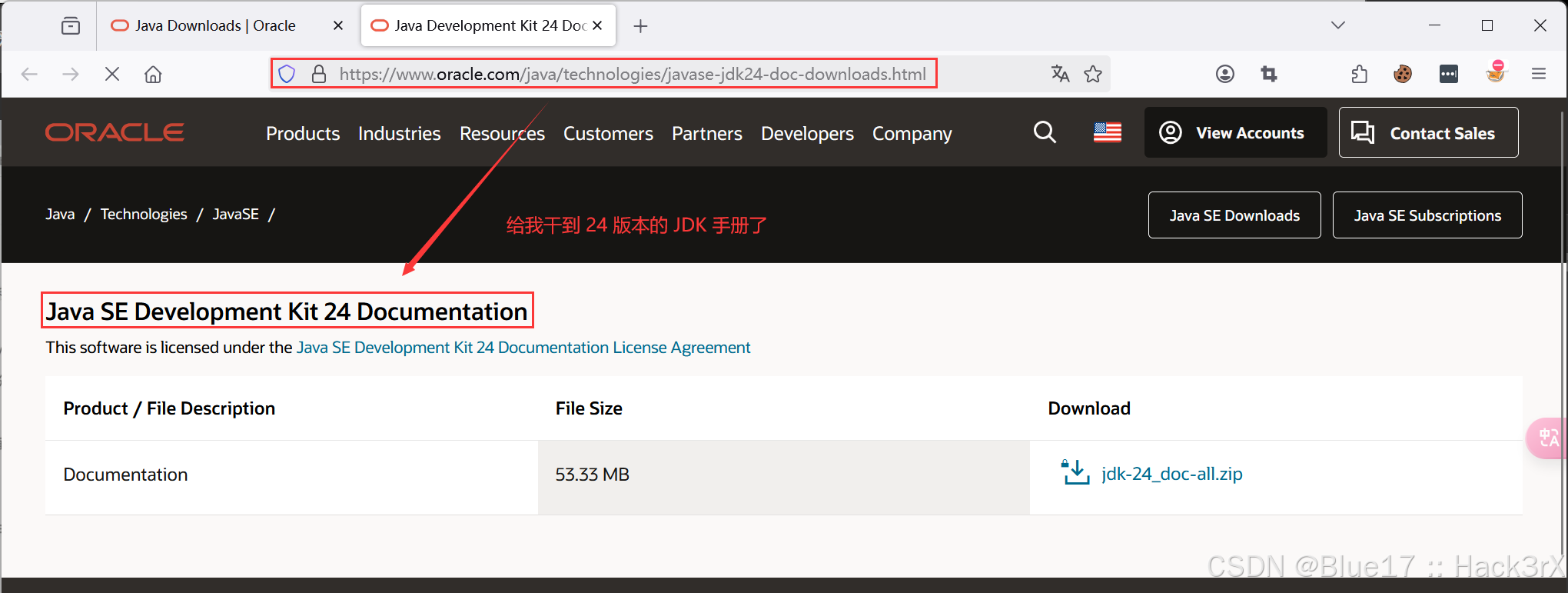The width and height of the screenshot is (1568, 593).
Task: Follow the JavaSE breadcrumb link
Action: tap(235, 215)
